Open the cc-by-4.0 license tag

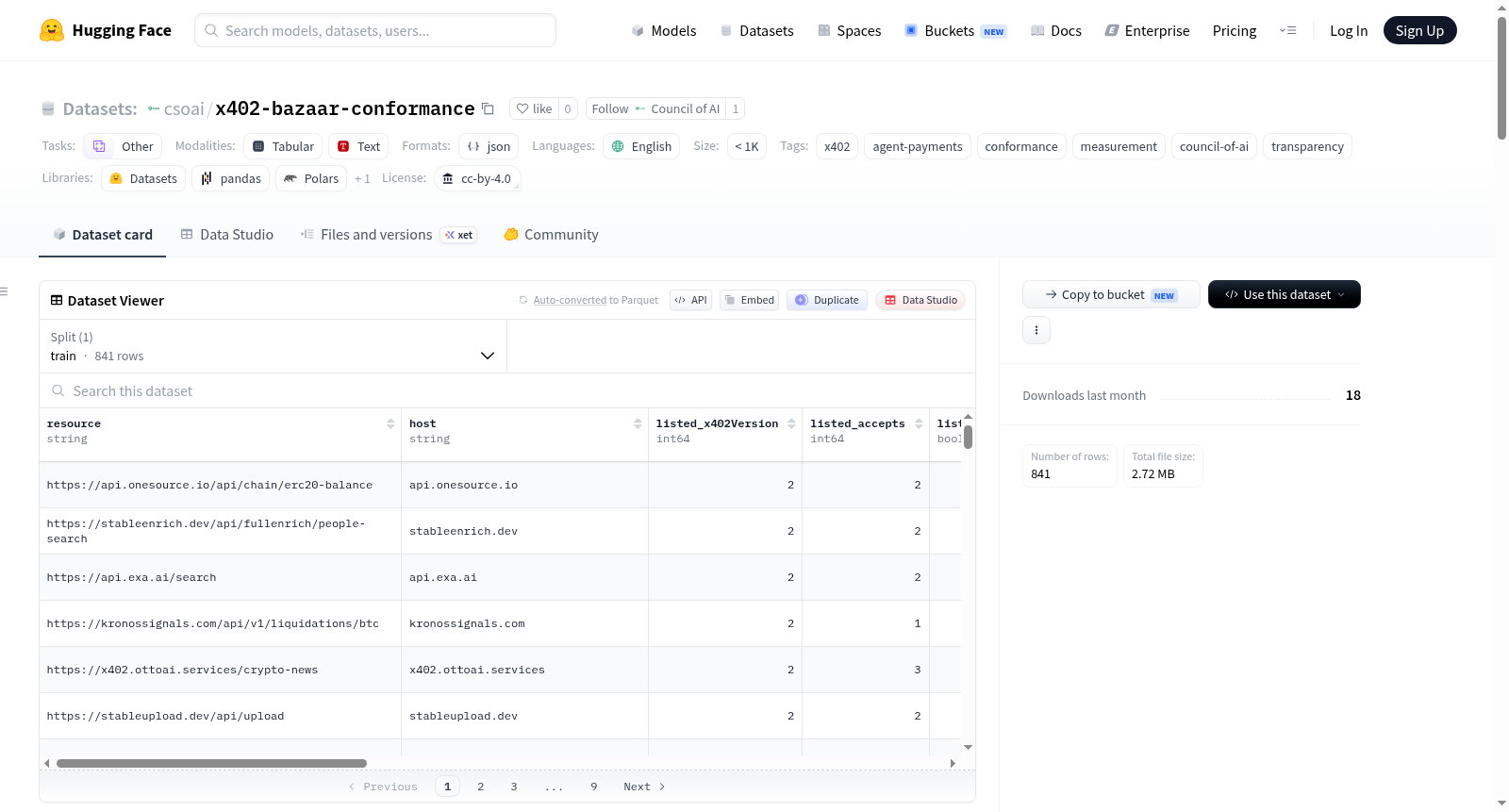[x=477, y=178]
